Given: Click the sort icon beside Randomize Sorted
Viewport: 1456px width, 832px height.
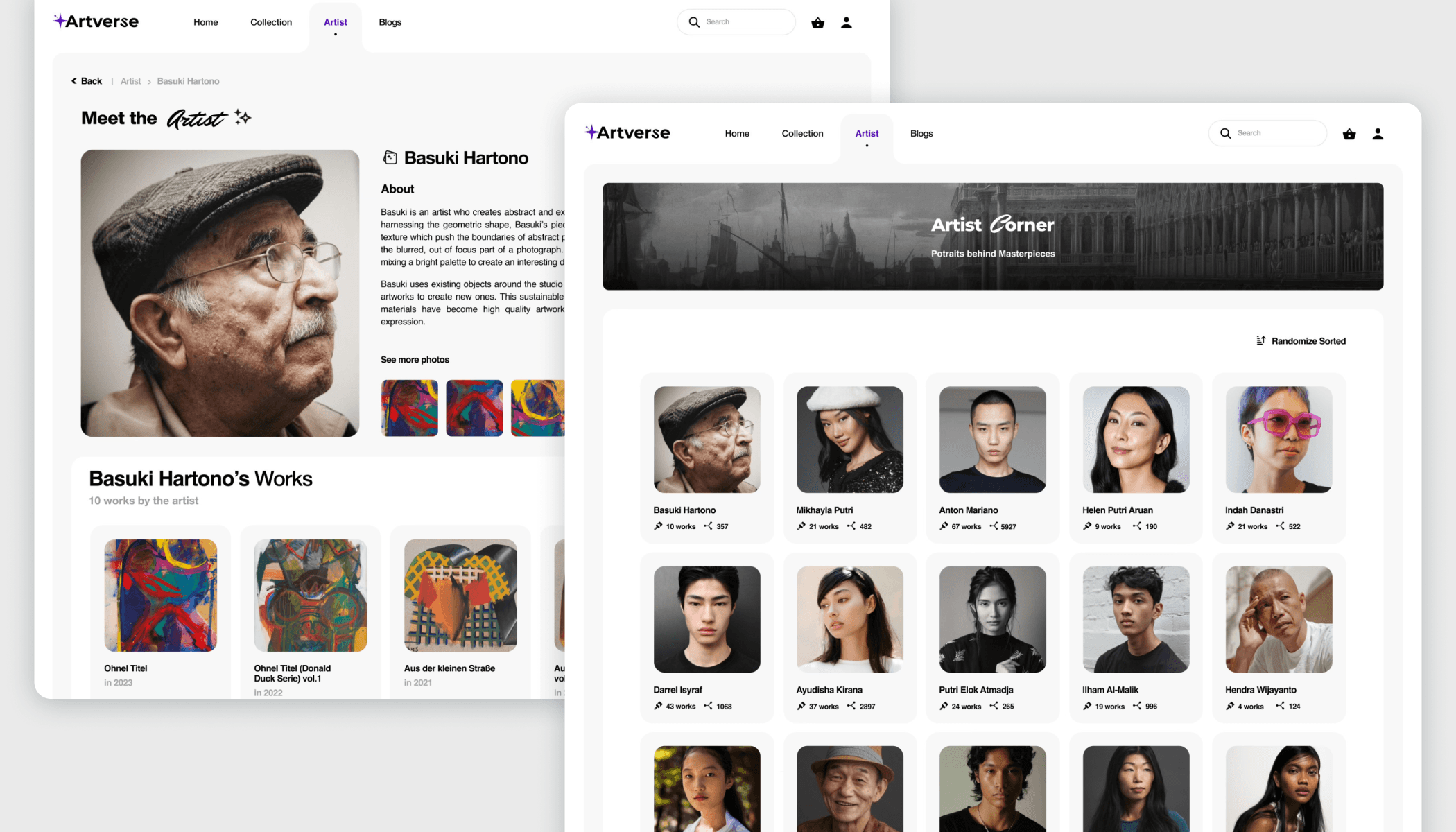Looking at the screenshot, I should [1260, 340].
